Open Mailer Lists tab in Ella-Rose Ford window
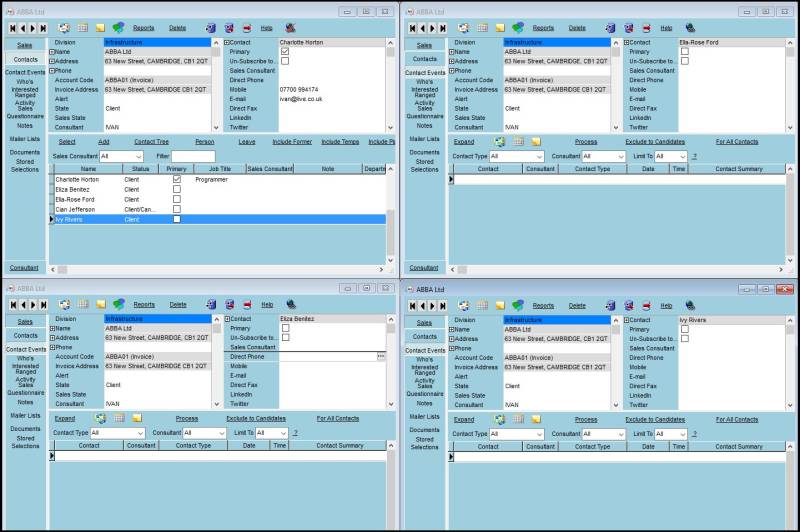The width and height of the screenshot is (800, 532). click(424, 139)
